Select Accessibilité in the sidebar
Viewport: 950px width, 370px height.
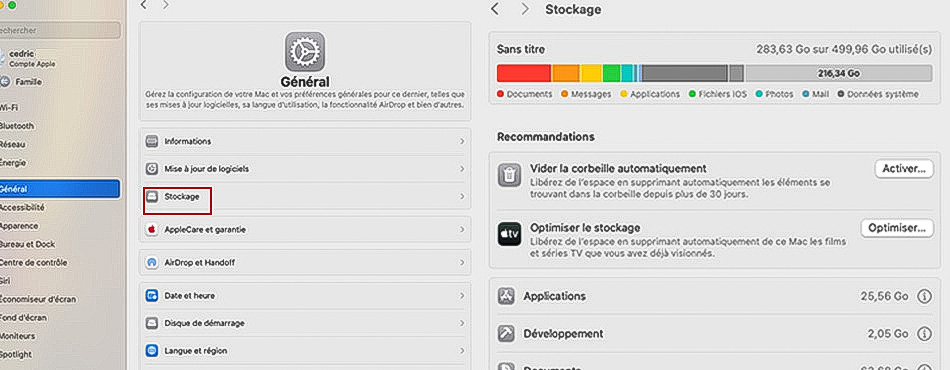click(22, 208)
